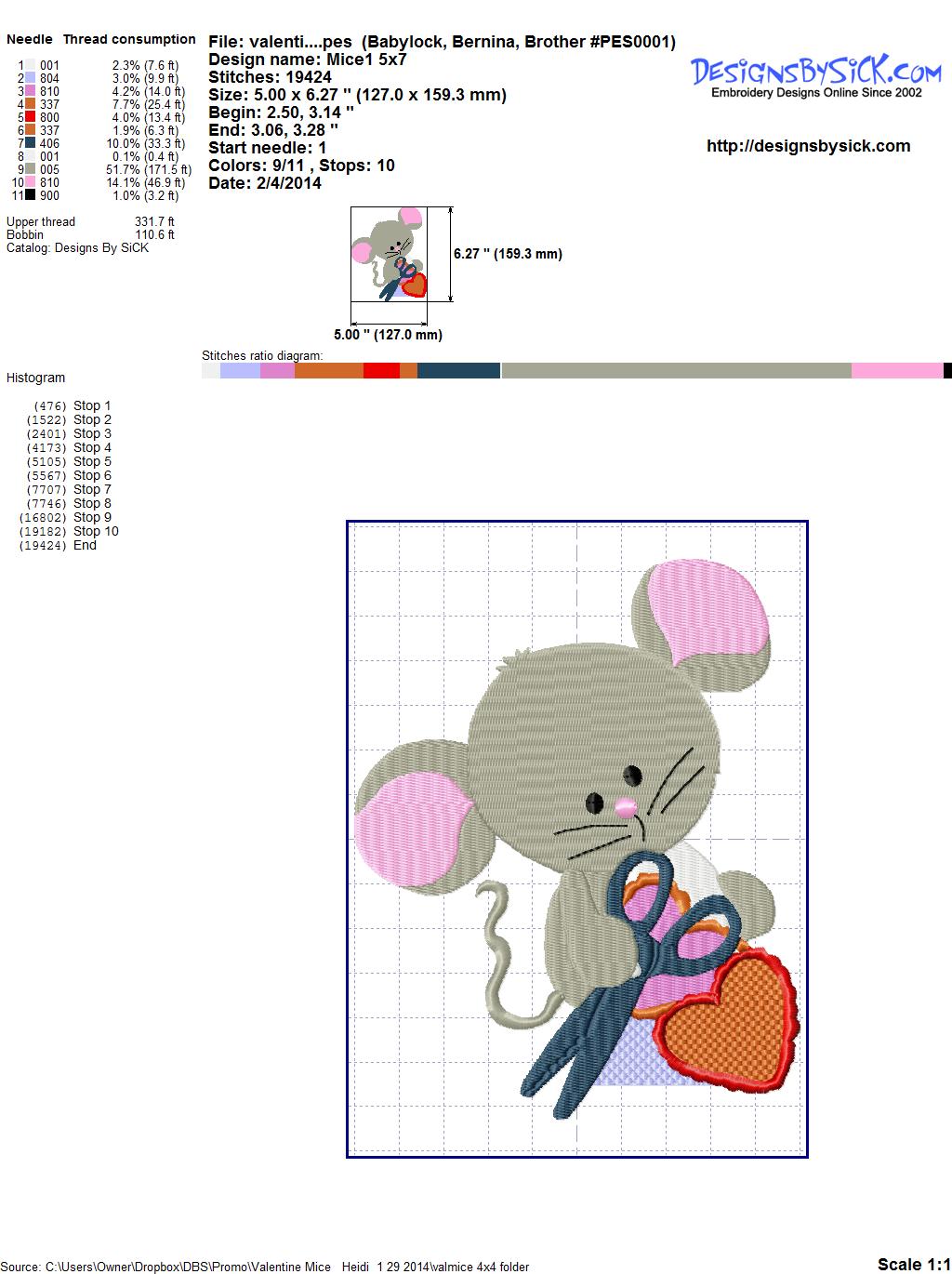
Task: Click the End entry in the histogram
Action: [x=85, y=545]
